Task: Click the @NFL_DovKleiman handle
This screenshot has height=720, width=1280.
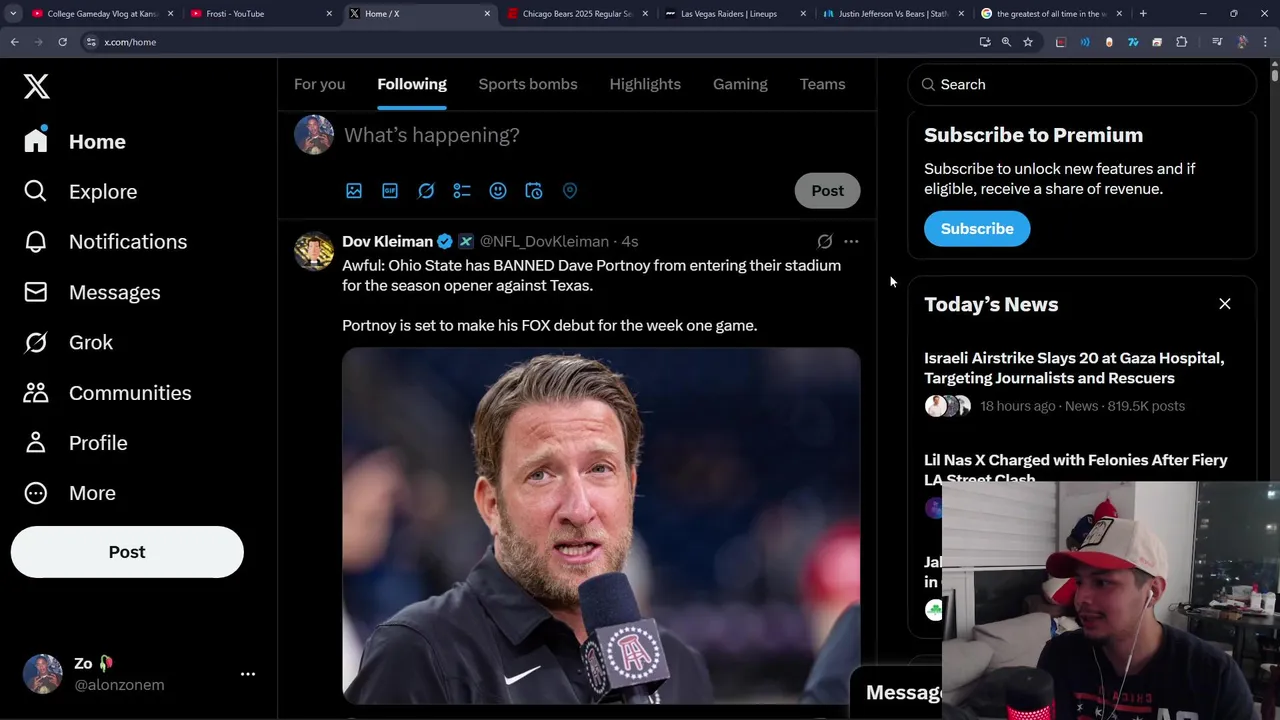Action: tap(544, 241)
